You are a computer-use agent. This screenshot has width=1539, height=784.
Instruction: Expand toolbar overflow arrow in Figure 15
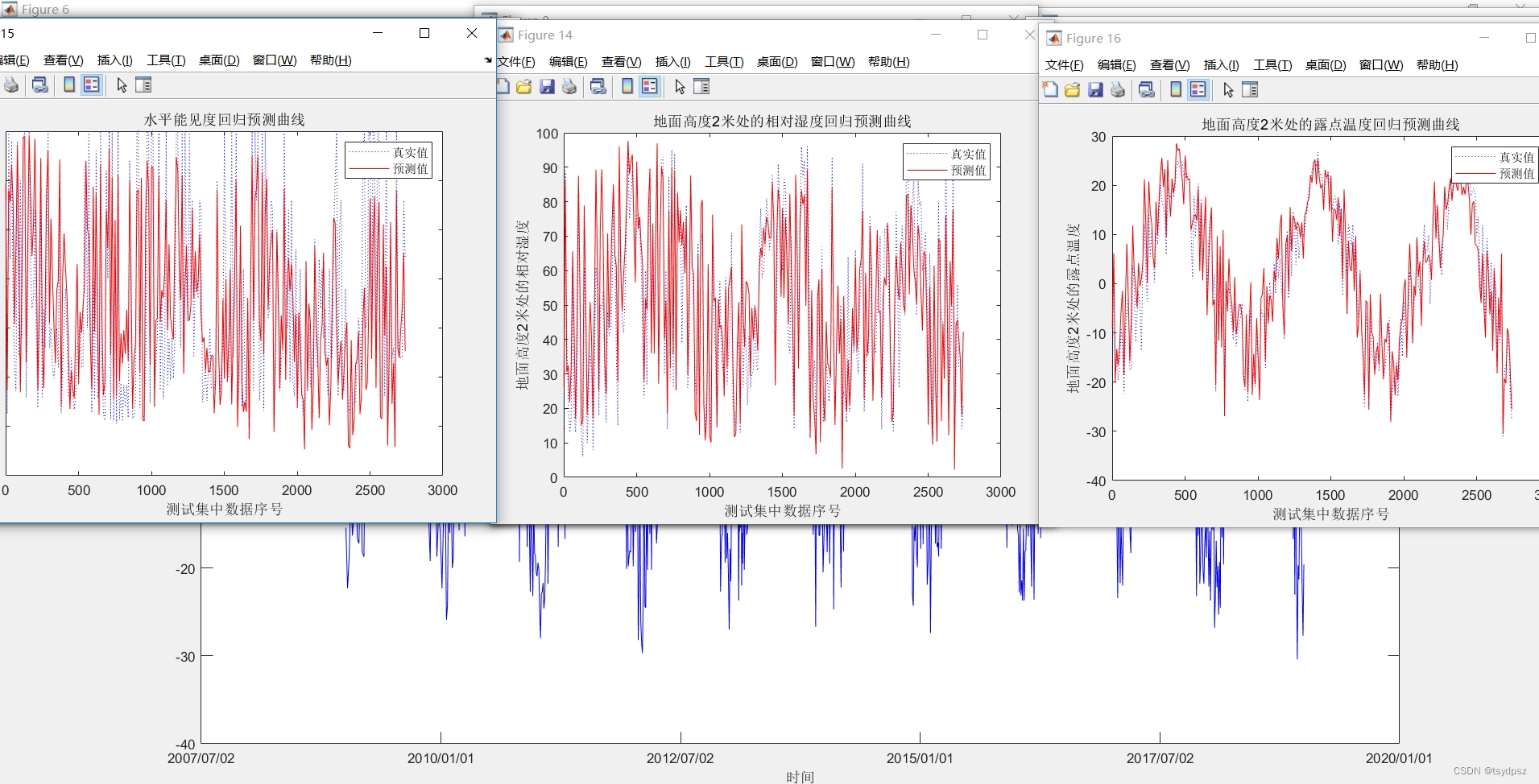(488, 60)
